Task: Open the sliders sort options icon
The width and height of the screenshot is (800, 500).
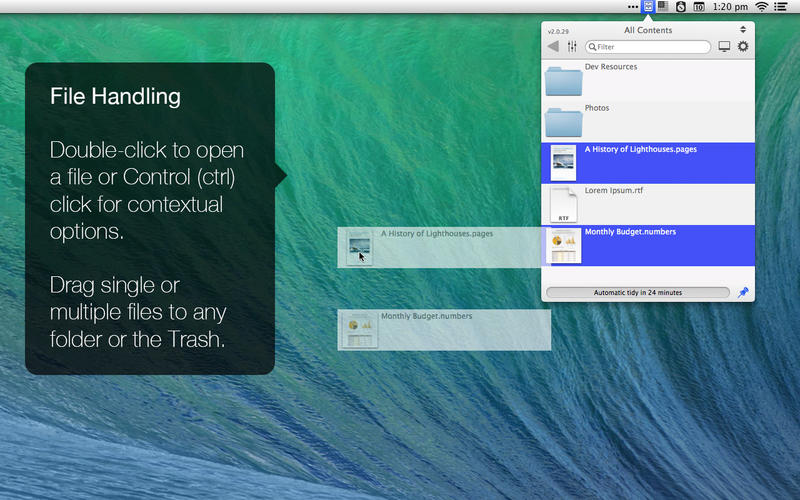Action: pos(572,46)
